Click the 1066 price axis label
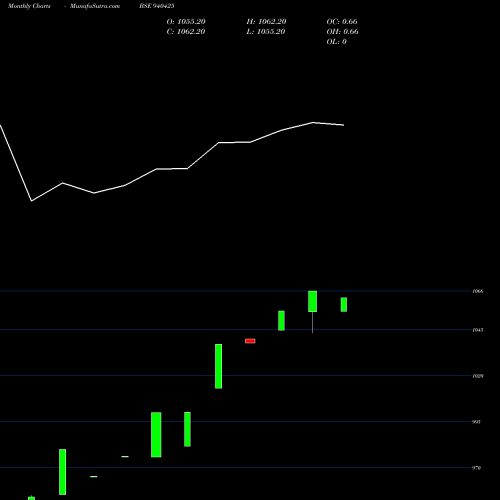The height and width of the screenshot is (500, 500). click(478, 291)
